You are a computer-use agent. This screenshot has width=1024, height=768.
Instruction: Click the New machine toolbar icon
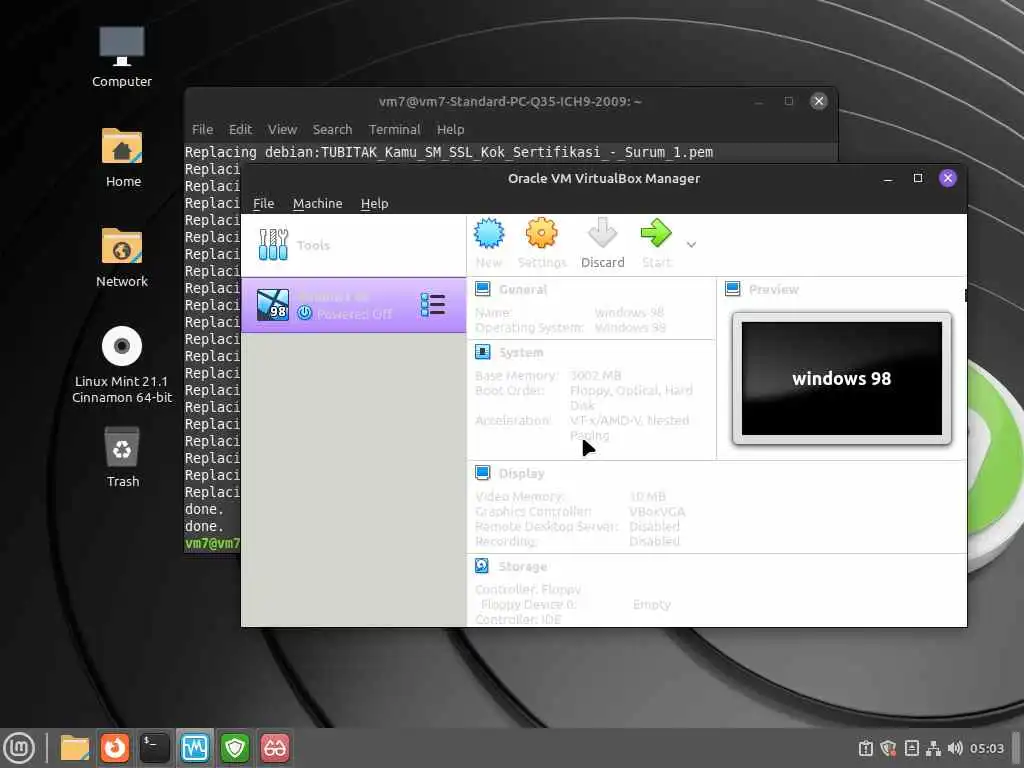(x=489, y=233)
